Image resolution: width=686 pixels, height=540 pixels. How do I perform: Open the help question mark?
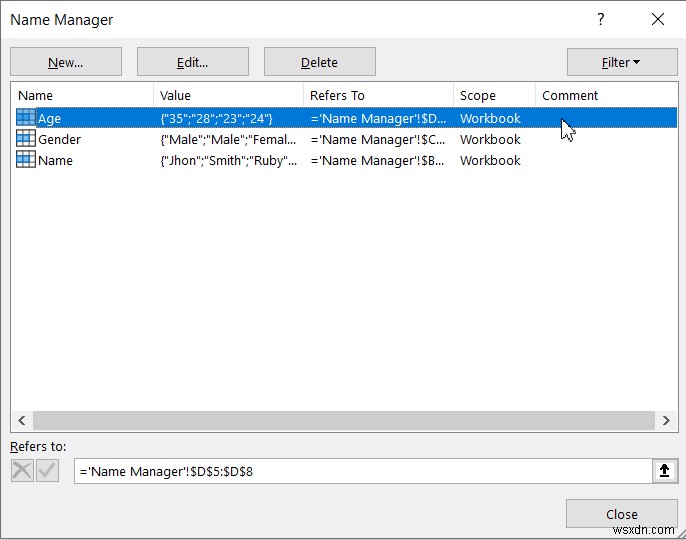(x=601, y=19)
